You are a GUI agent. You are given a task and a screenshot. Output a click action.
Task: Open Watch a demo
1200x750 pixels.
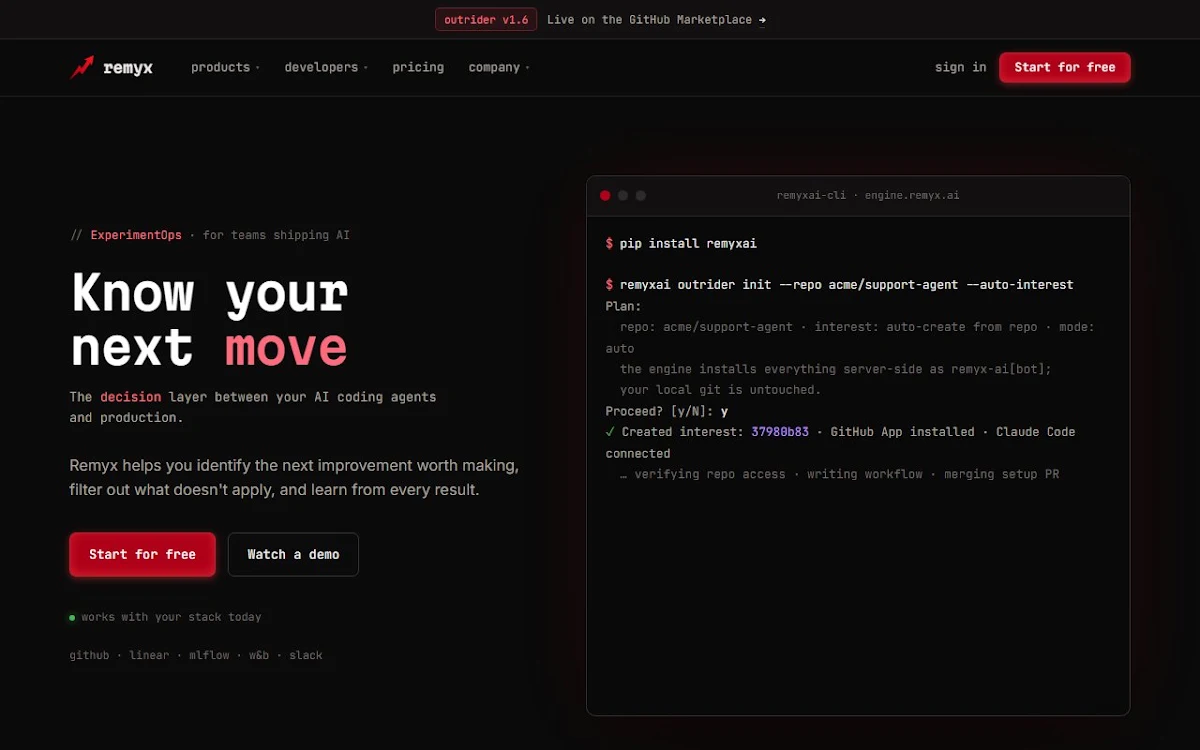click(293, 554)
